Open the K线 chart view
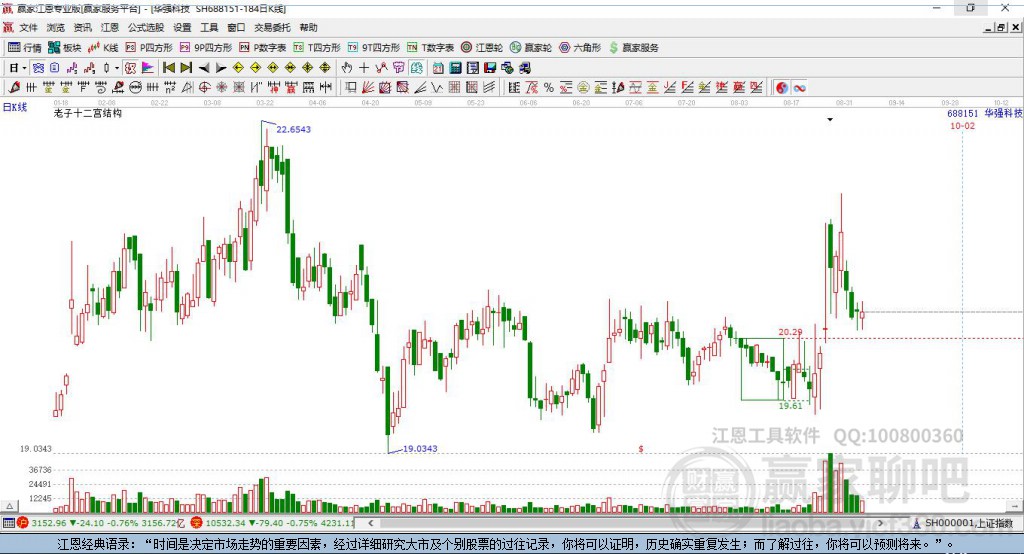 [x=103, y=48]
